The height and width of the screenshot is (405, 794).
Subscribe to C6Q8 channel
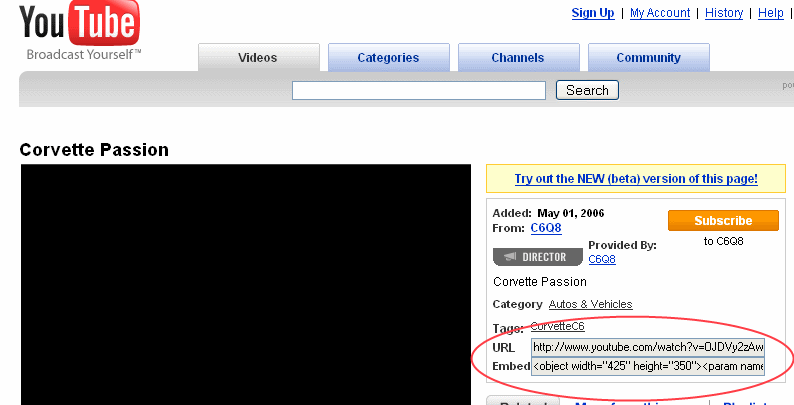tap(723, 221)
